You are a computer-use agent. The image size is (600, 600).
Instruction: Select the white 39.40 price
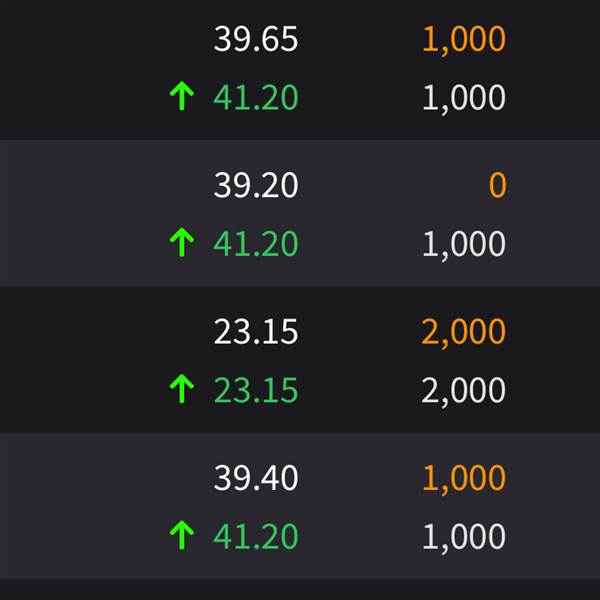pyautogui.click(x=256, y=478)
